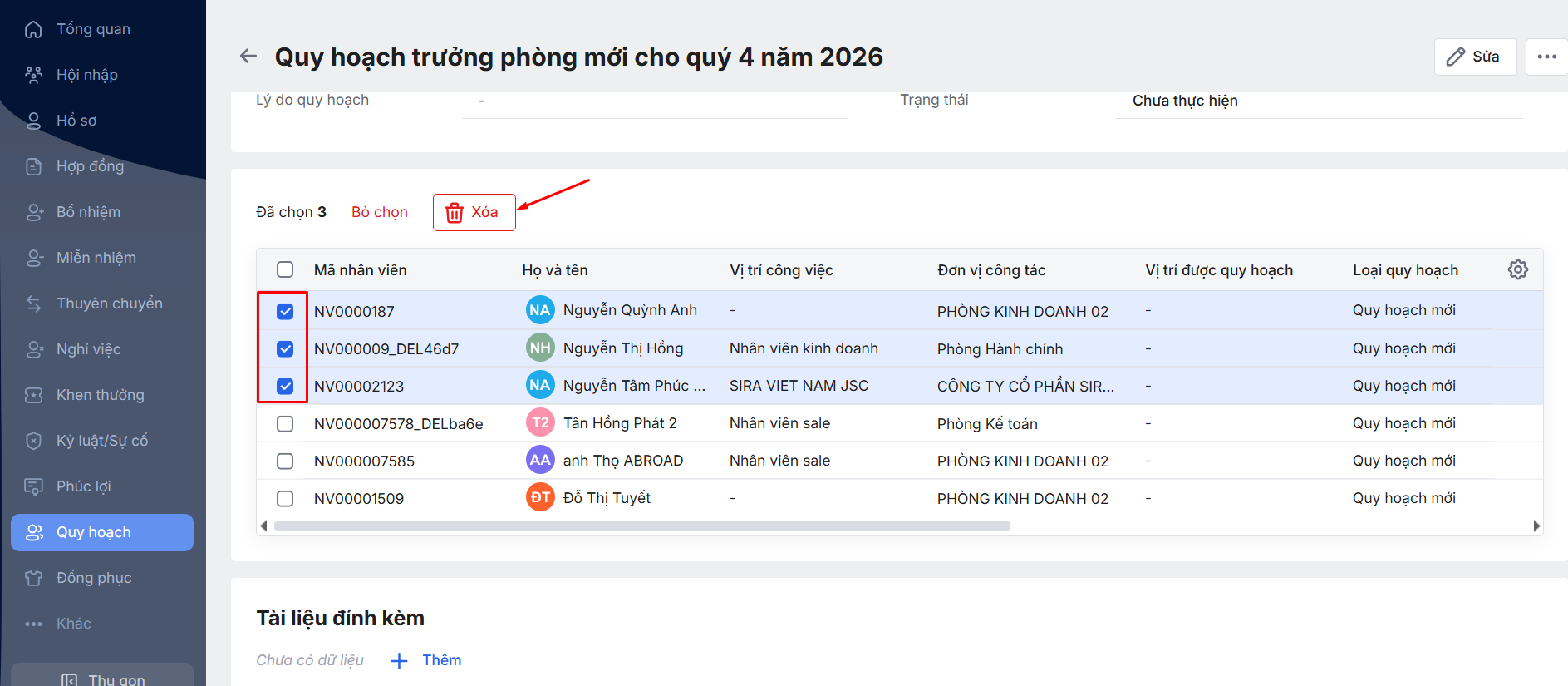Expand the Khác sidebar menu
Viewport: 1568px width, 686px height.
pyautogui.click(x=73, y=624)
